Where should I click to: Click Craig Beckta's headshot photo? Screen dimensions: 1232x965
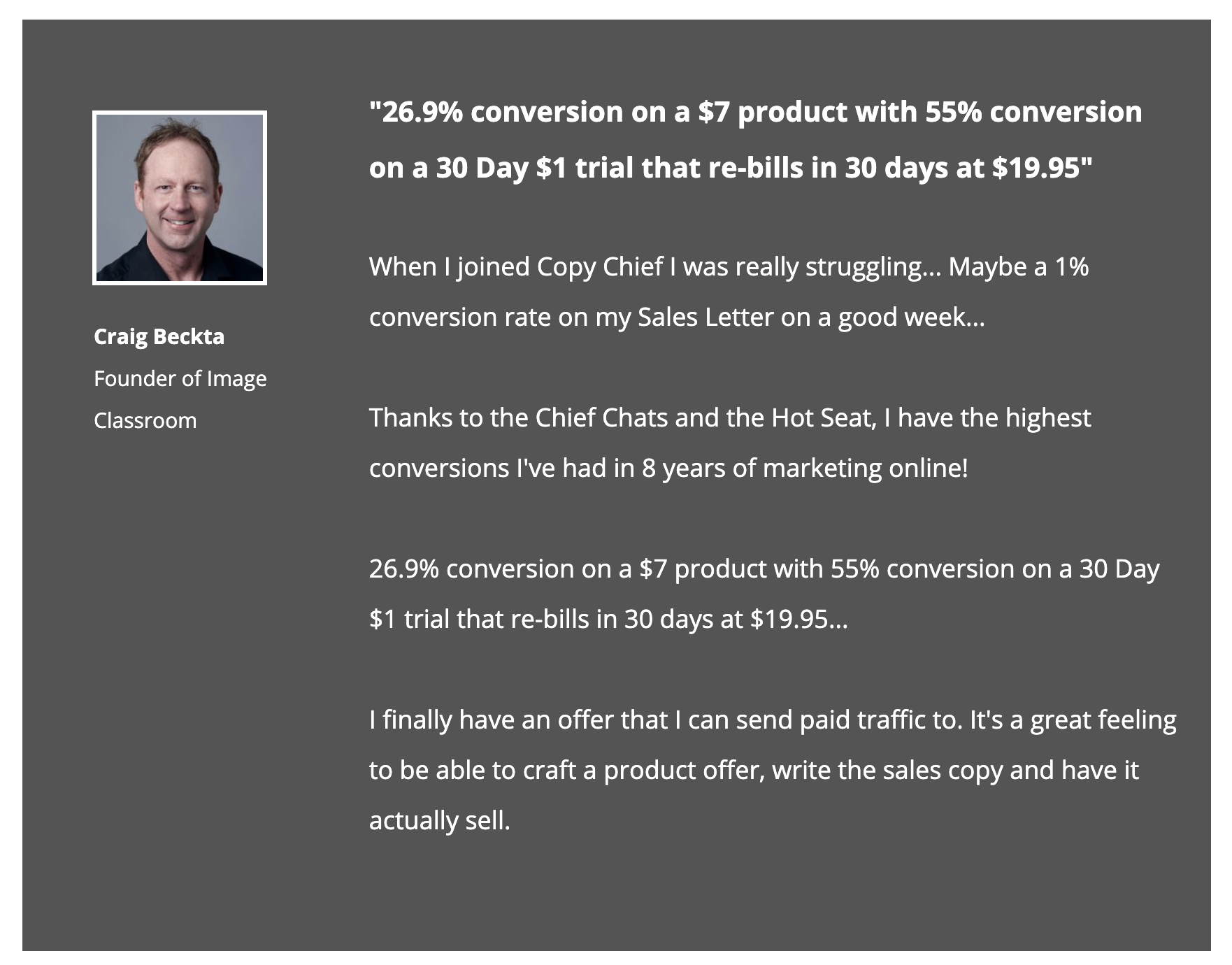pos(180,198)
